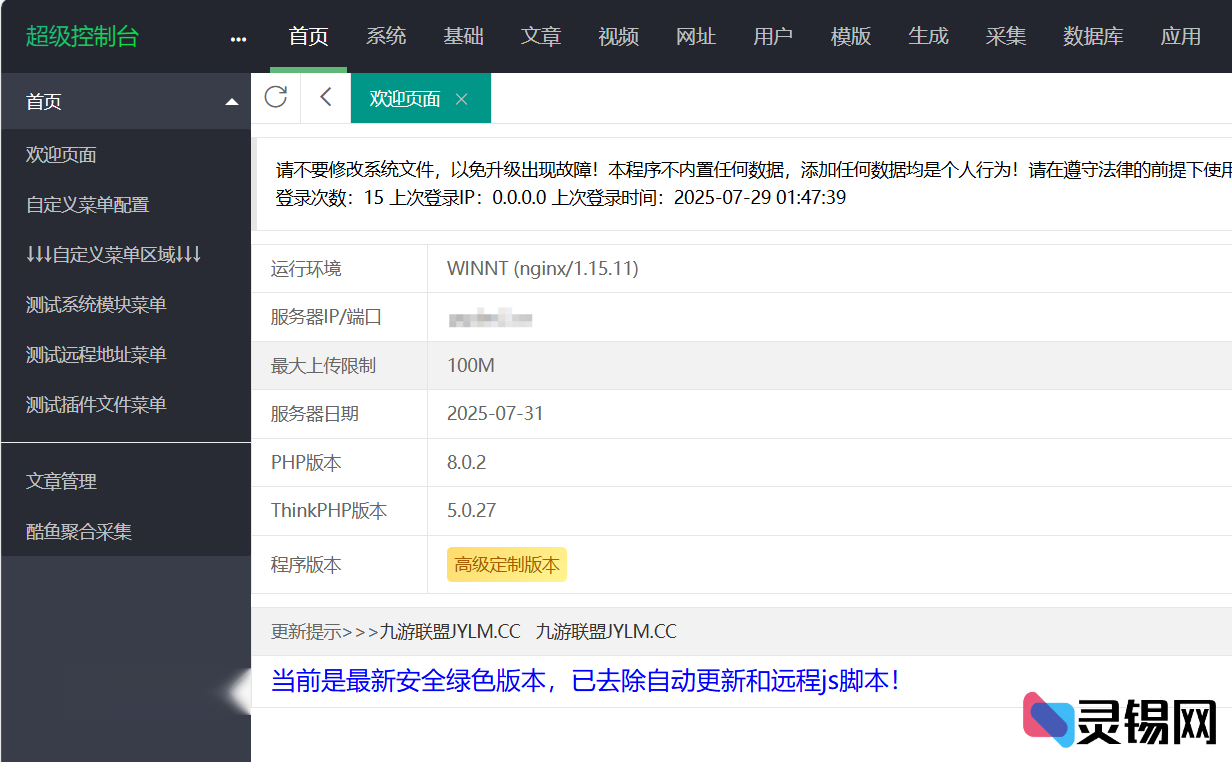Collapse the 首页 sidebar section
The height and width of the screenshot is (762, 1232).
pos(231,101)
